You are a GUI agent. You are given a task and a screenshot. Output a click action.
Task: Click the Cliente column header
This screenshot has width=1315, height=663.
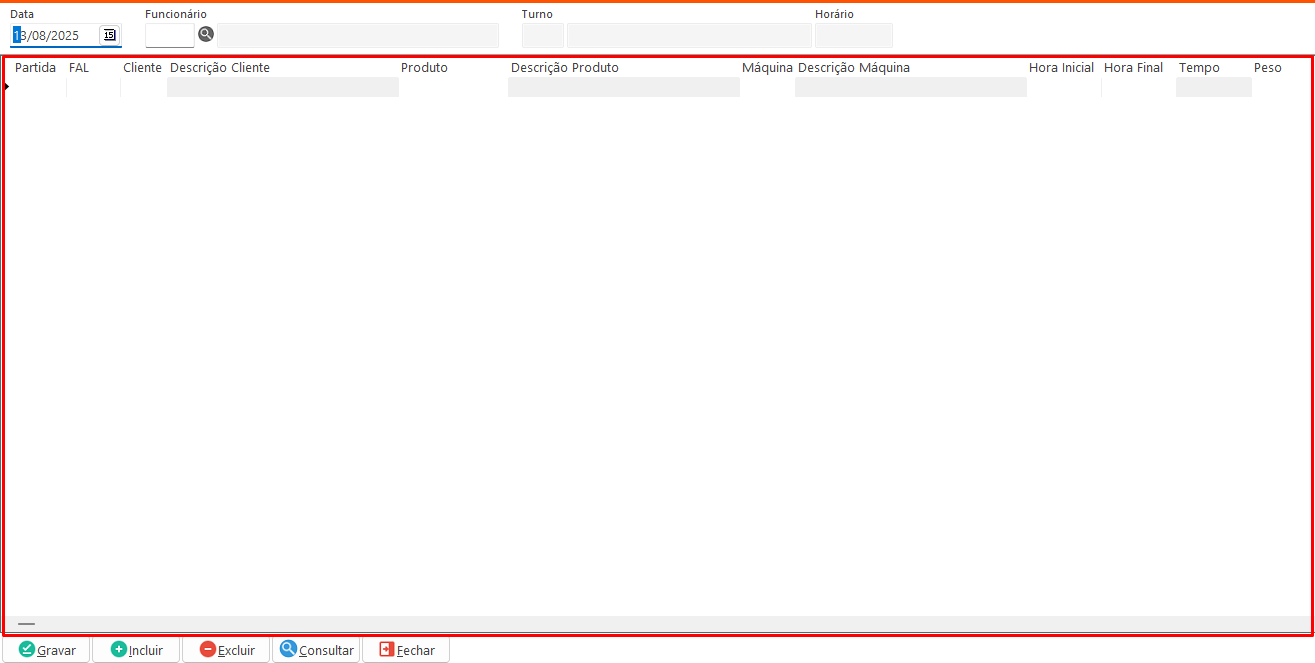(x=142, y=68)
